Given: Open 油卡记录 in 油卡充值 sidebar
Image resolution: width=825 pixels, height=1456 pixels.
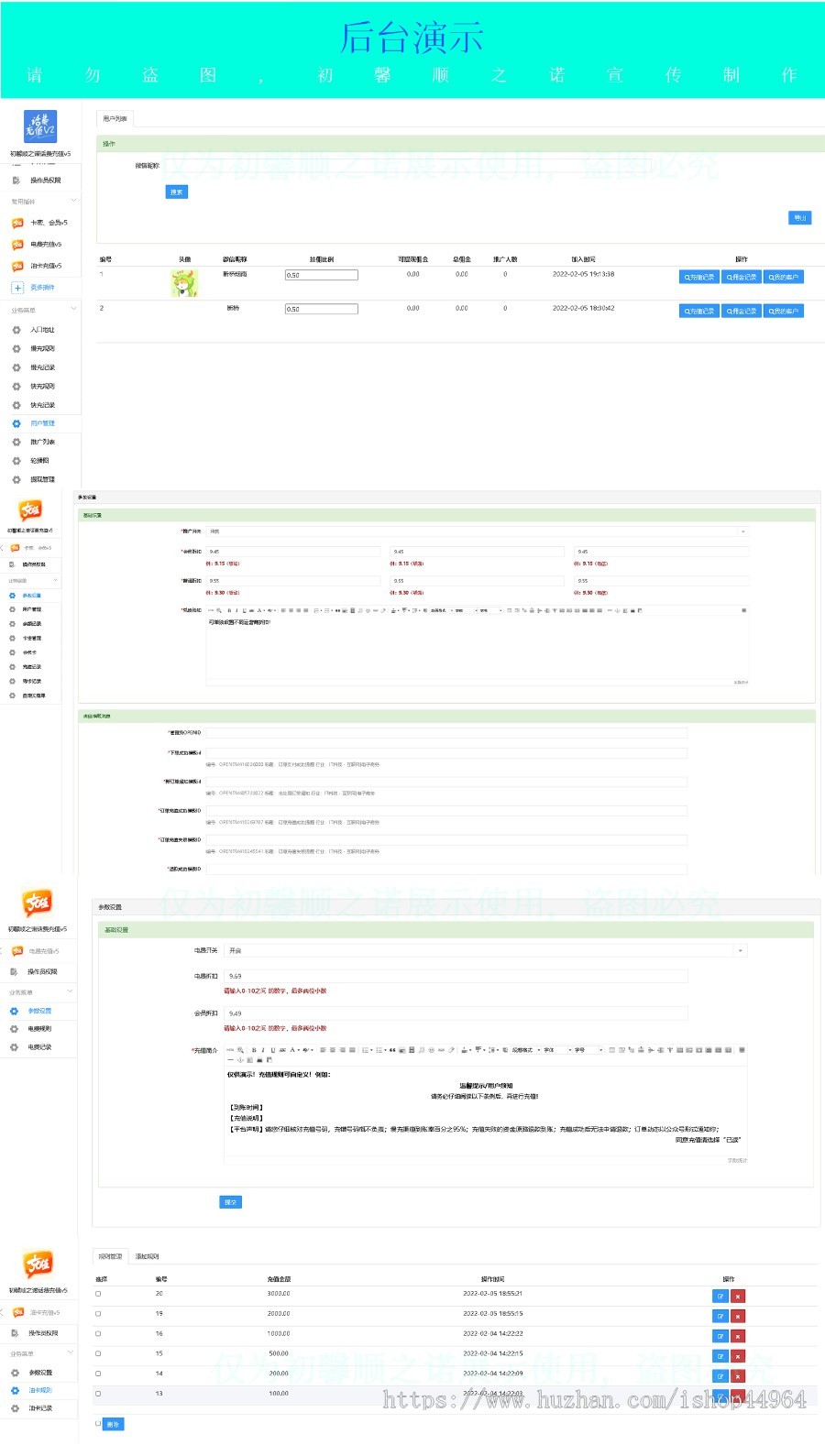Looking at the screenshot, I should point(32,1408).
